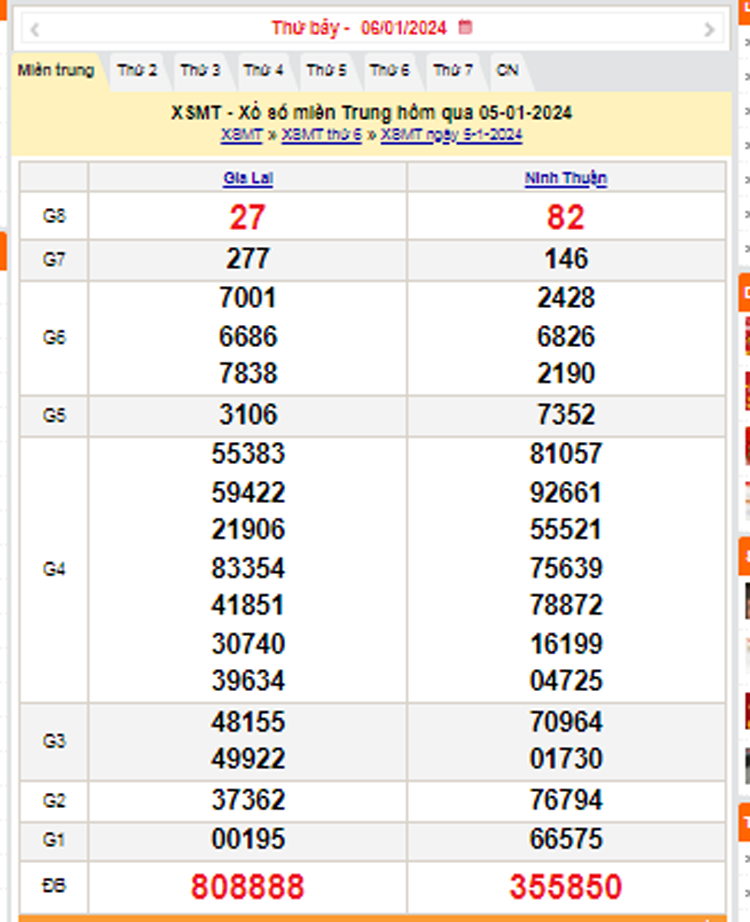Select the Miền trung tab
750x922 pixels.
pyautogui.click(x=56, y=71)
